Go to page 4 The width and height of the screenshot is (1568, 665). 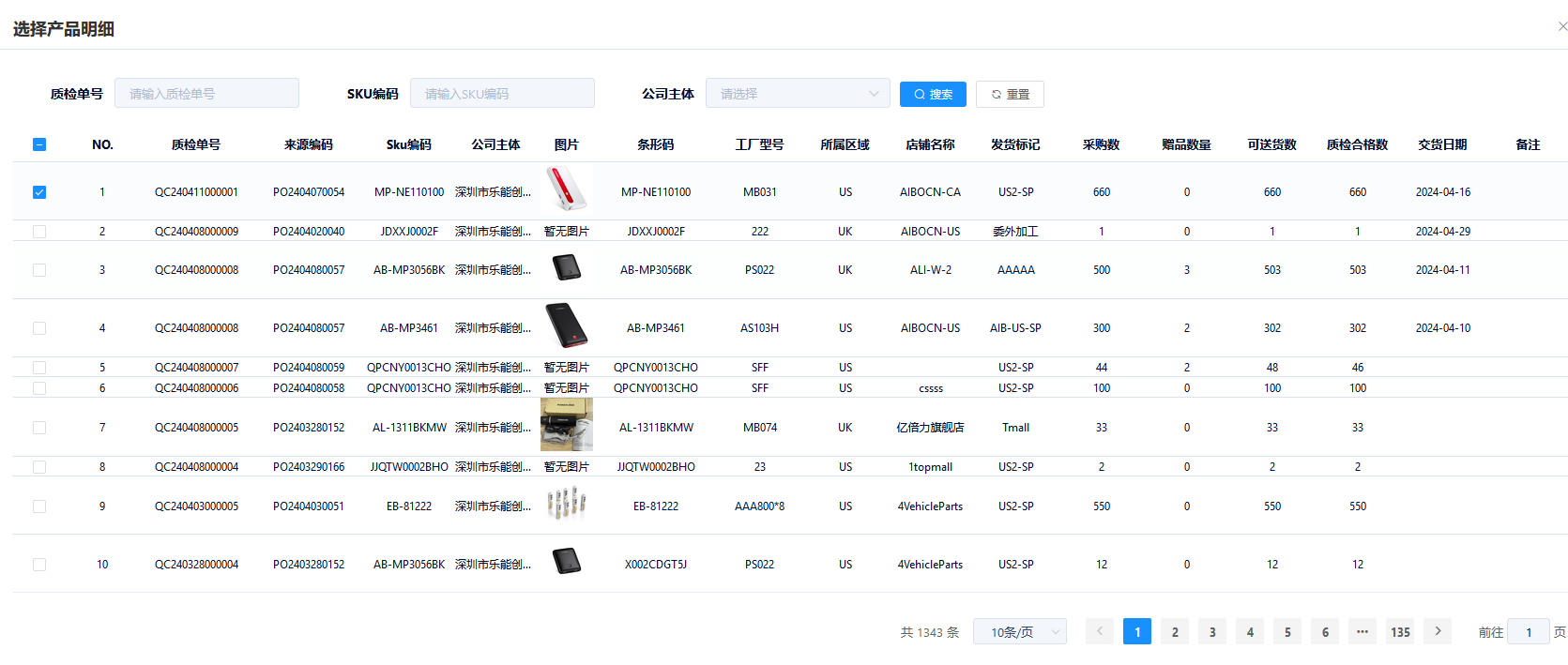click(x=1250, y=631)
